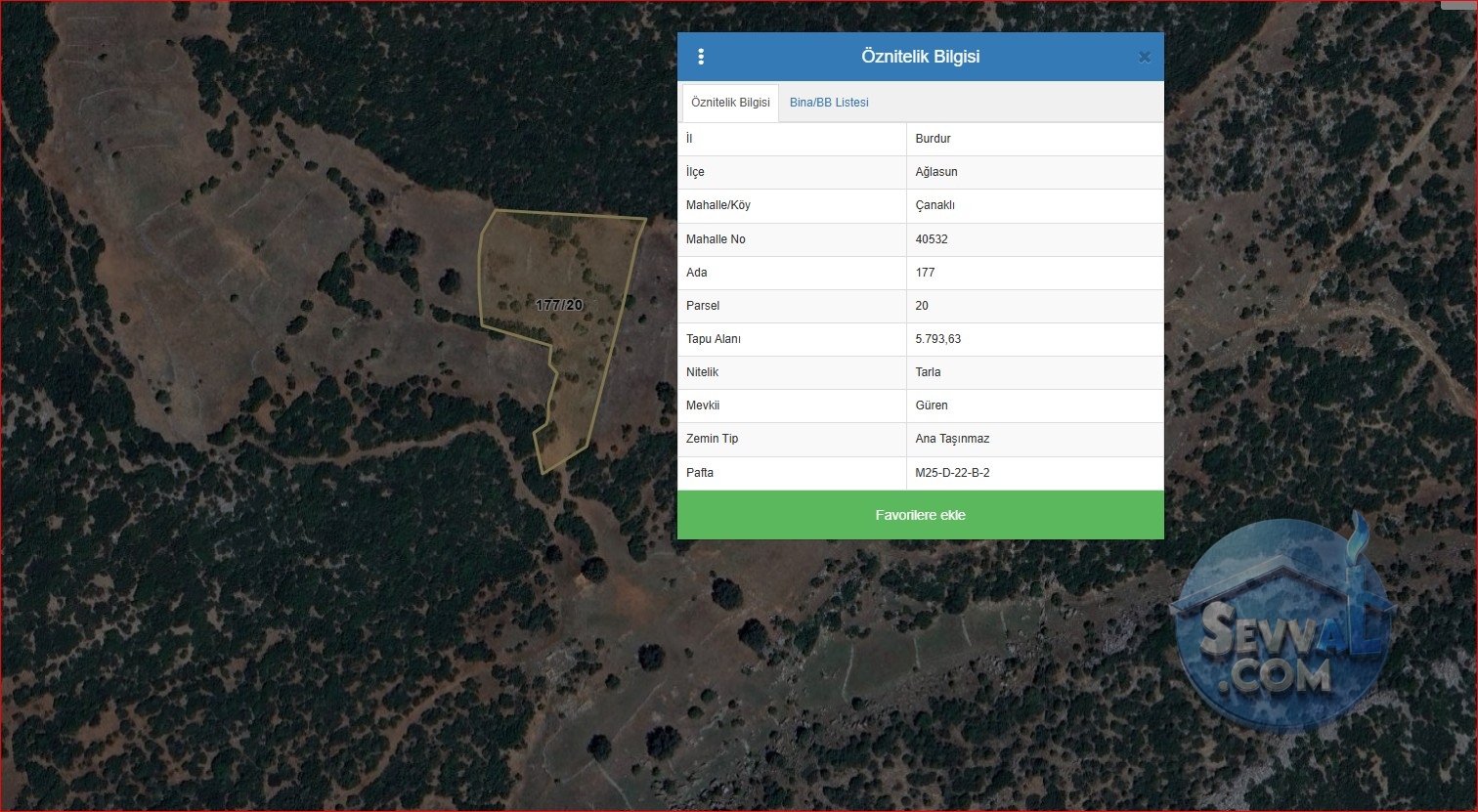The image size is (1478, 812).
Task: Select the Ada value 177
Action: 925,273
